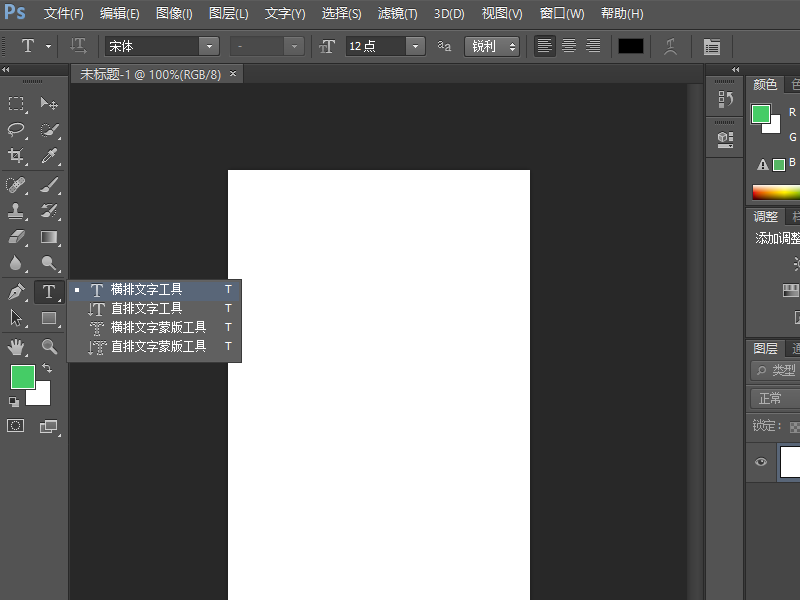This screenshot has height=600, width=800.
Task: Toggle Character and Paragraph panels
Action: 712,46
